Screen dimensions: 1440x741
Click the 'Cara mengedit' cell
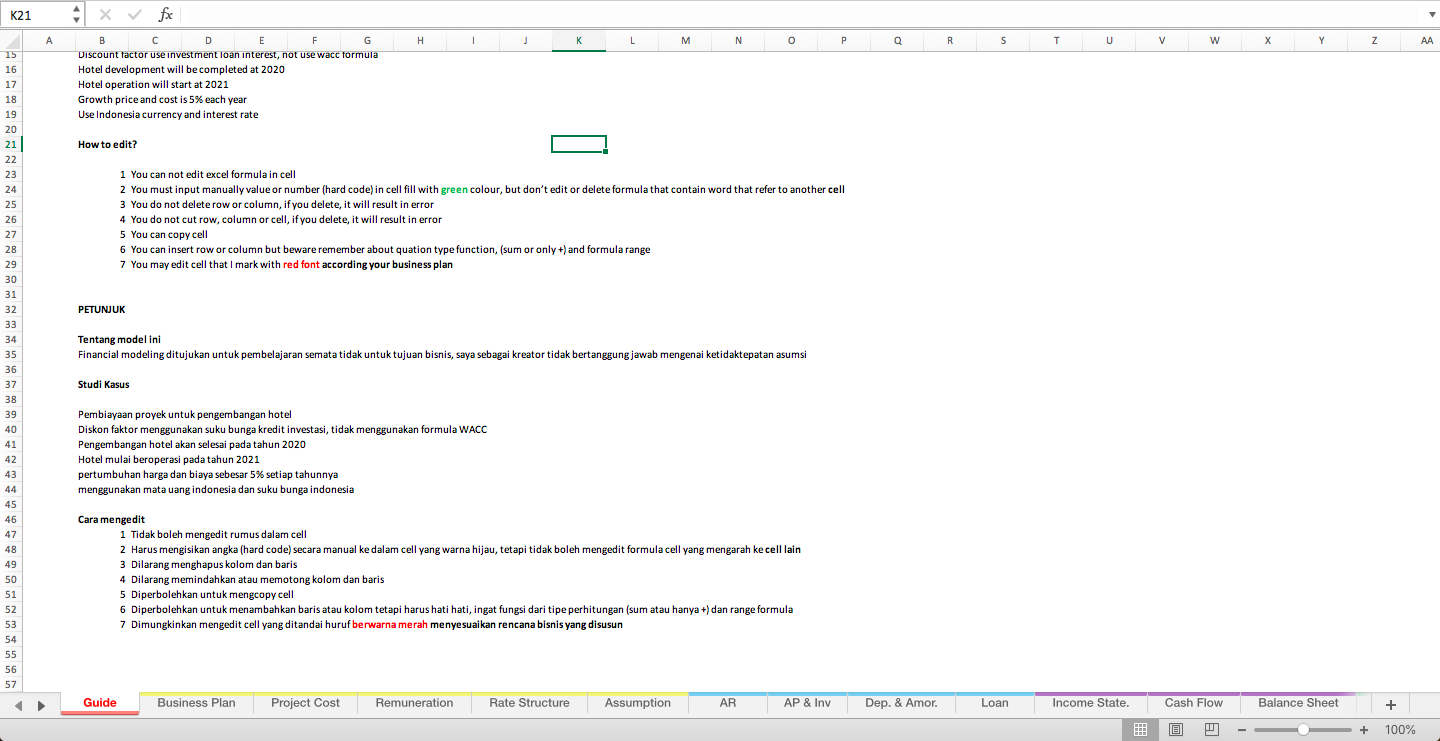tap(111, 519)
